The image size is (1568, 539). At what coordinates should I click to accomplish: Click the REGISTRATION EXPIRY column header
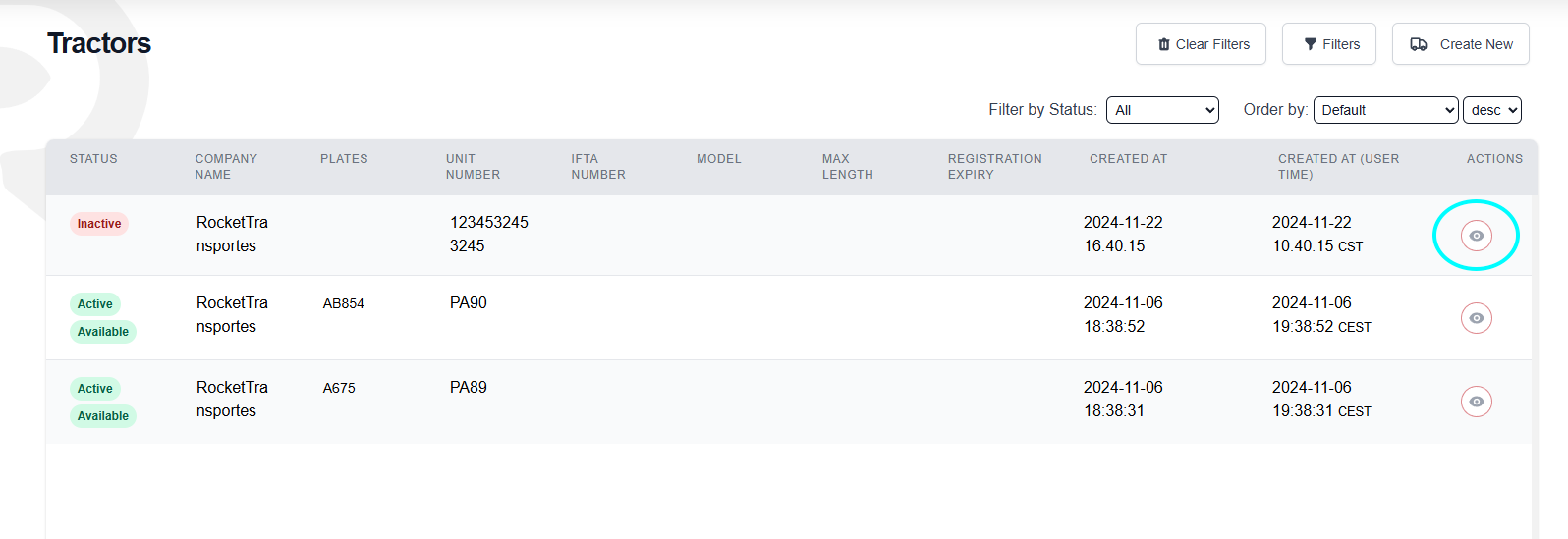995,167
